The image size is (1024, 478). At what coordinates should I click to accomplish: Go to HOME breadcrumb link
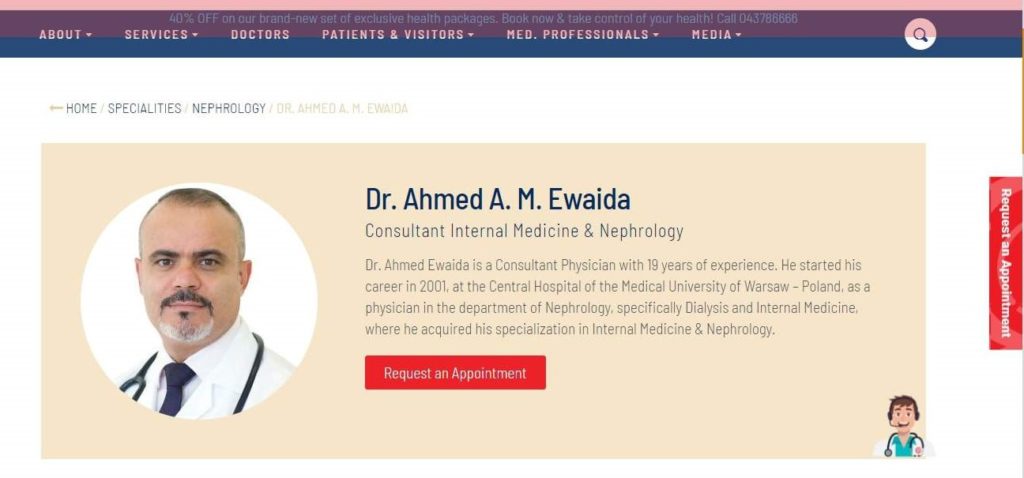pos(81,108)
